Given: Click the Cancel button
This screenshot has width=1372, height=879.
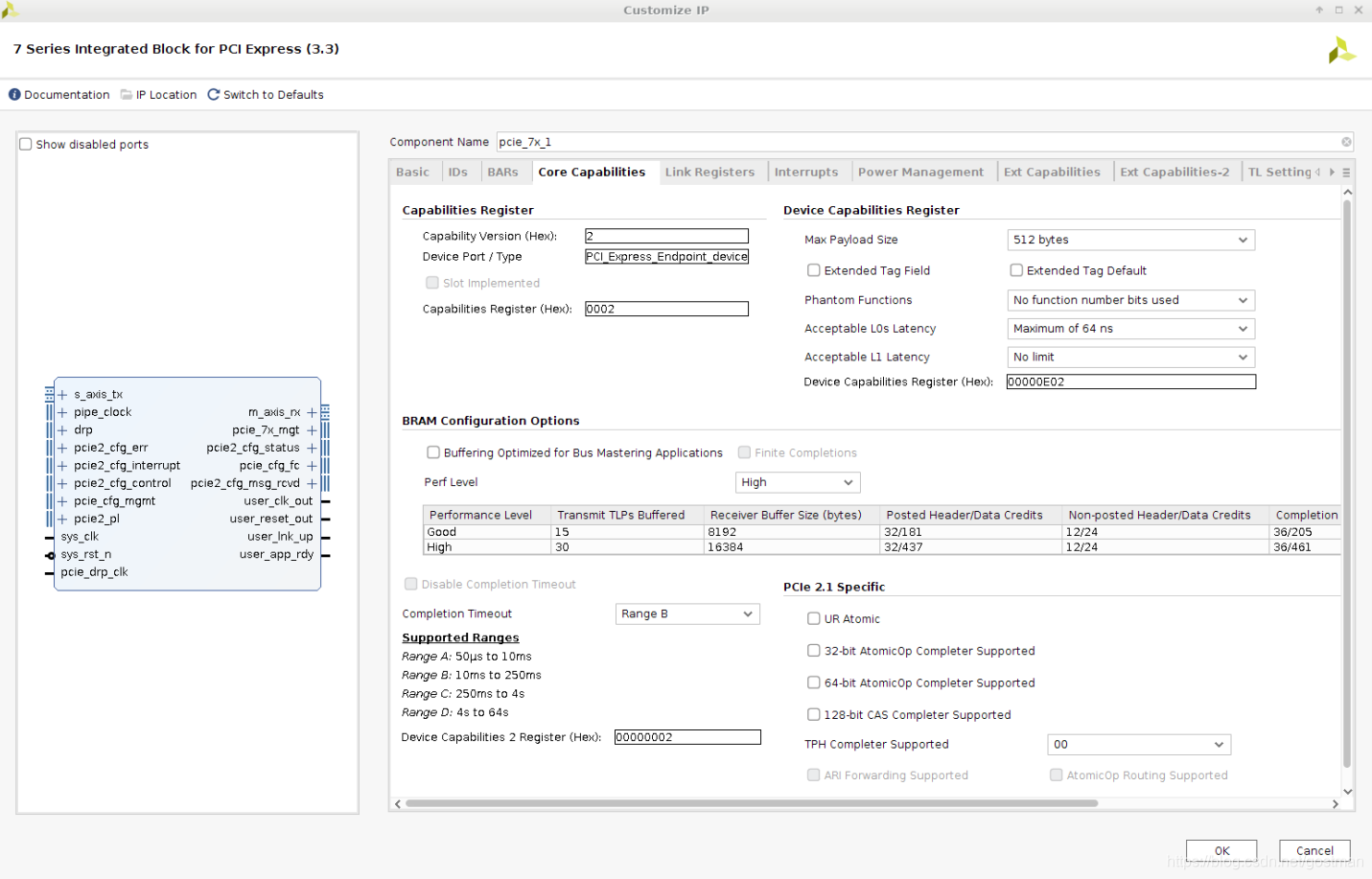Looking at the screenshot, I should tap(1314, 850).
